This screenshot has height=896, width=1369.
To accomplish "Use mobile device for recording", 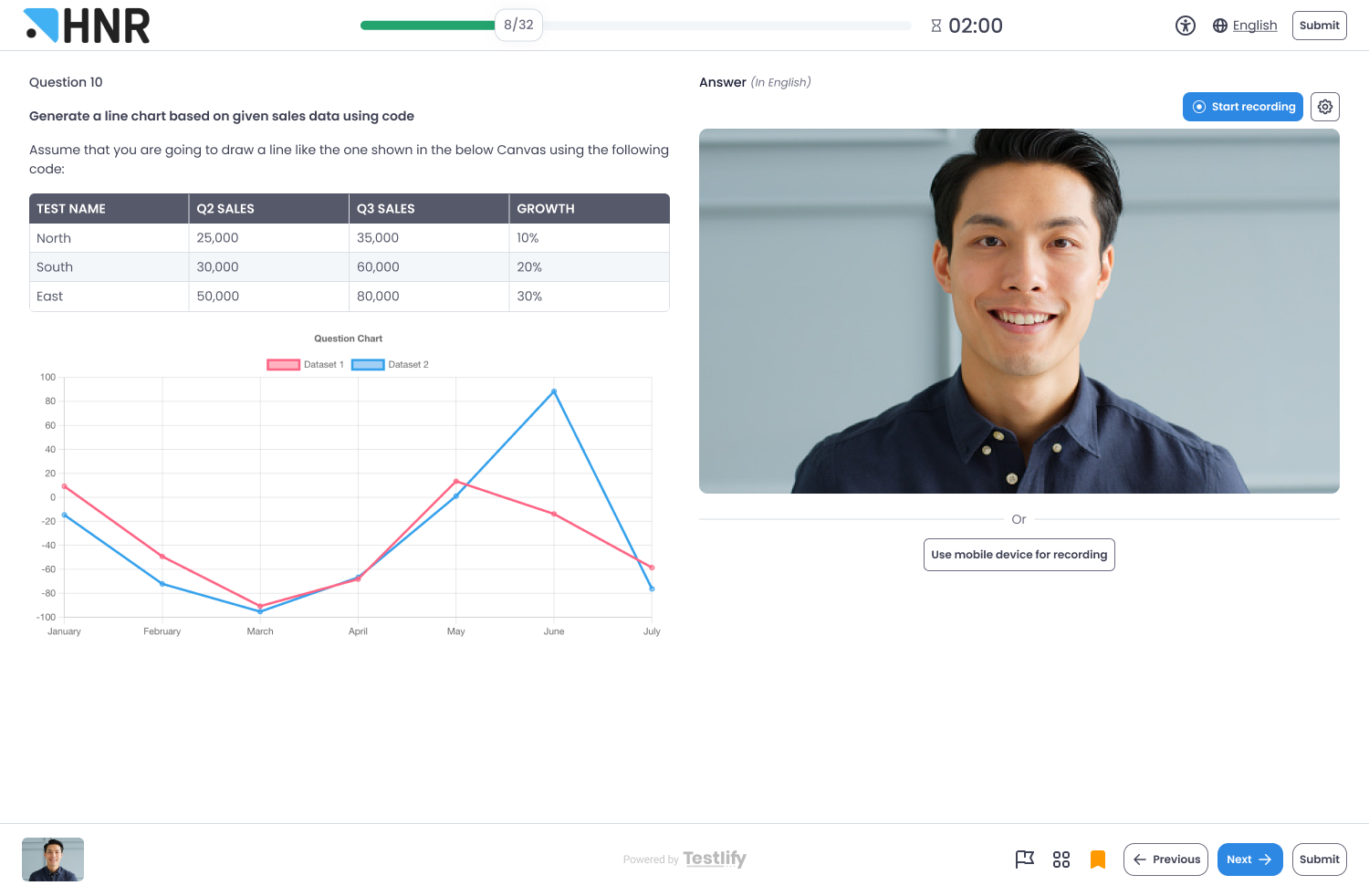I will (x=1019, y=555).
